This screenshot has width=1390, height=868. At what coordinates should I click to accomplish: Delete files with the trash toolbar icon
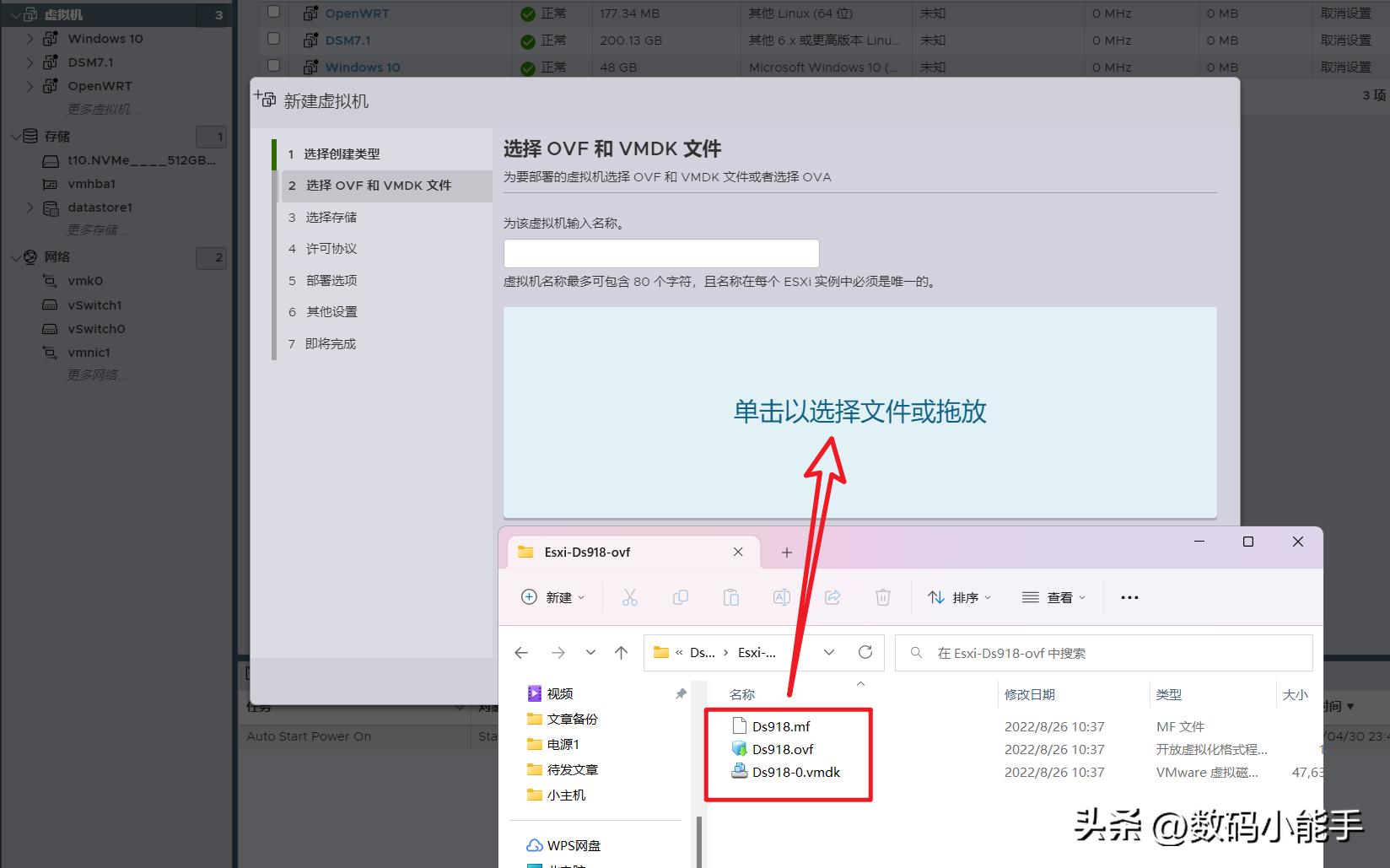(x=883, y=596)
